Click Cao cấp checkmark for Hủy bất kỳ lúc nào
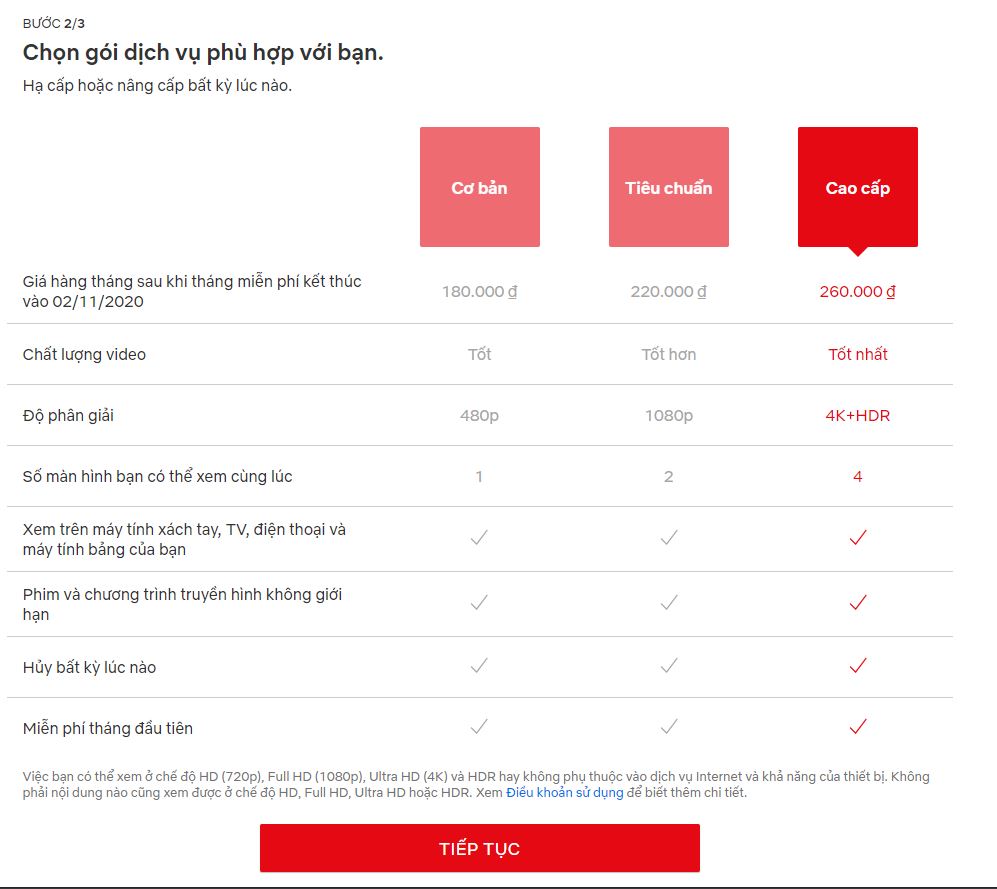Image resolution: width=997 pixels, height=889 pixels. [857, 666]
